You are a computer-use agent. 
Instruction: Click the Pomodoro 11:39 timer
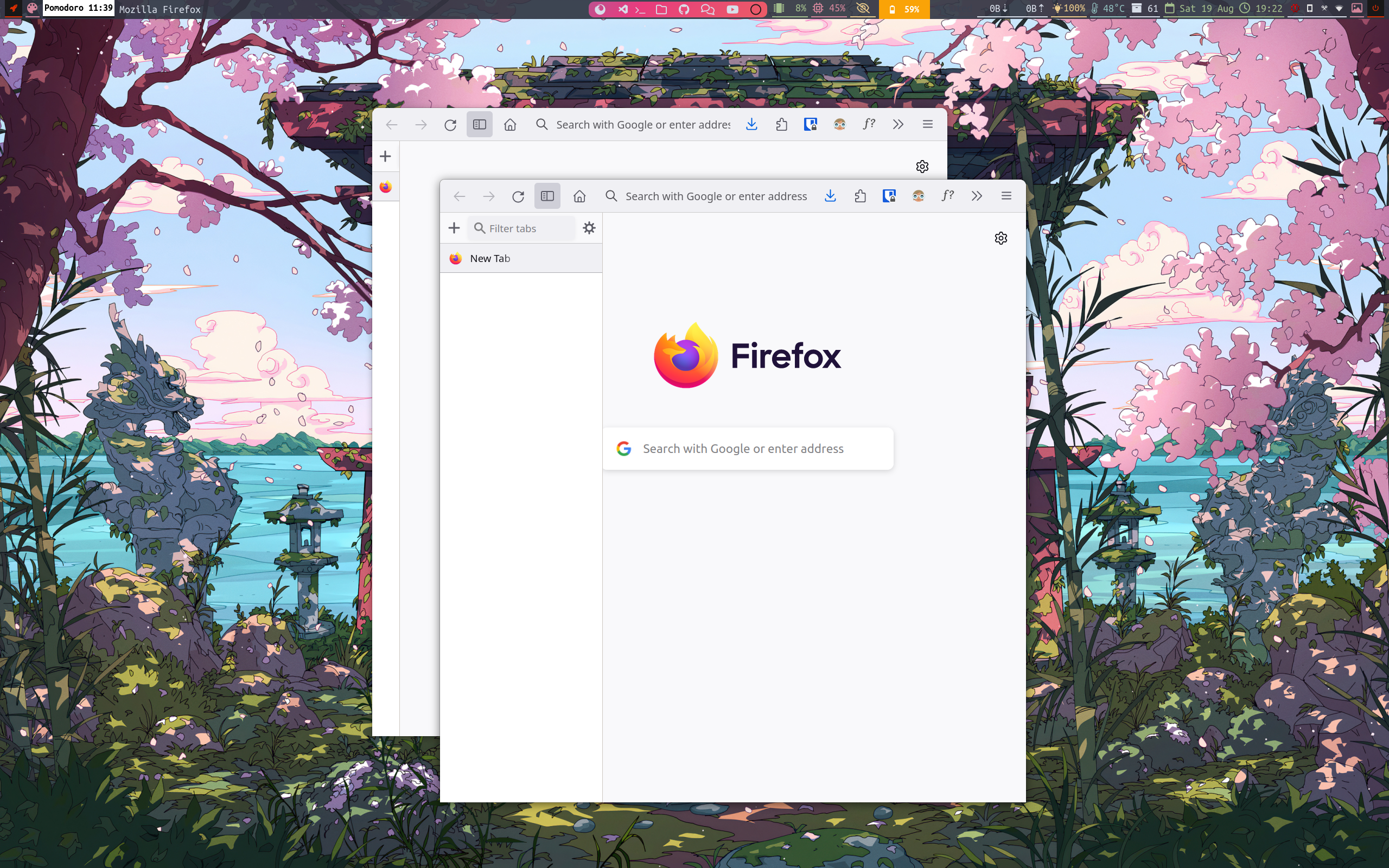[79, 8]
